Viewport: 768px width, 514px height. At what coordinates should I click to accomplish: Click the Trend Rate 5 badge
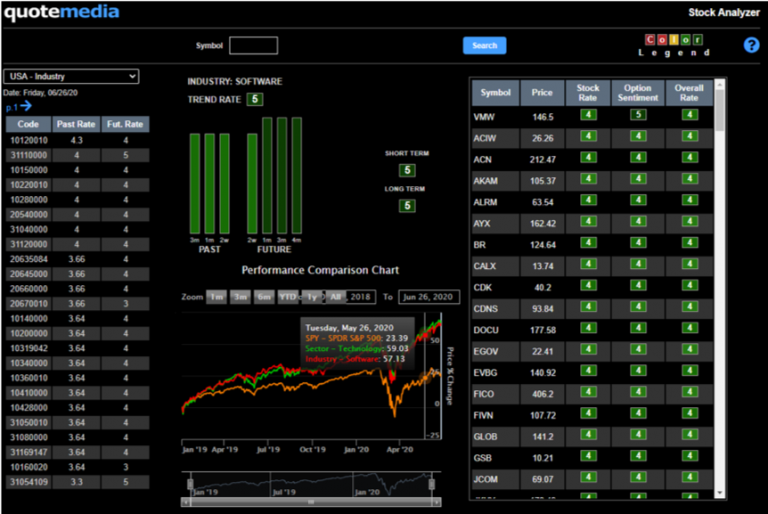click(x=255, y=99)
